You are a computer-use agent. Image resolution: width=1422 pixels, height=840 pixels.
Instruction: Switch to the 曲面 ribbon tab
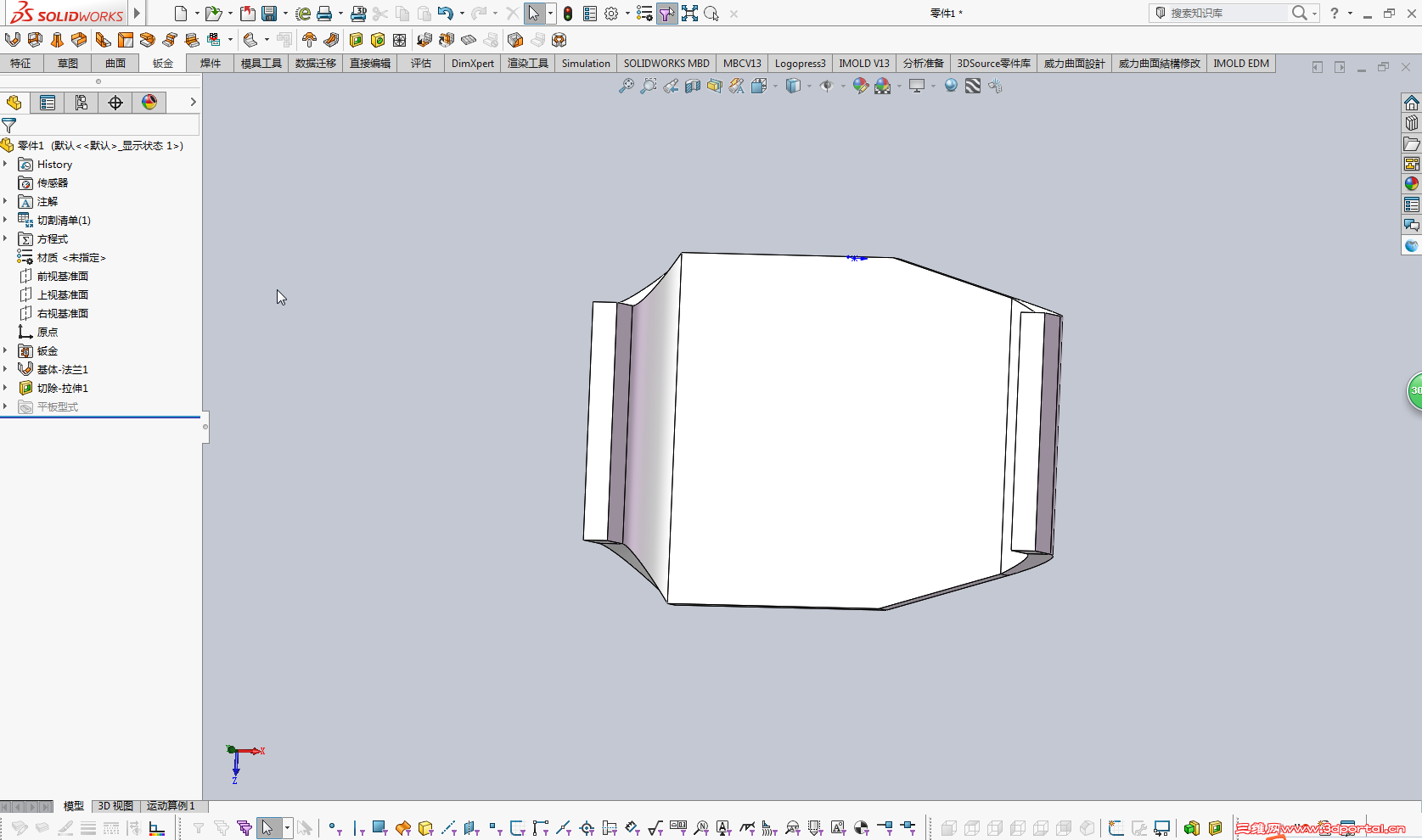[x=115, y=64]
